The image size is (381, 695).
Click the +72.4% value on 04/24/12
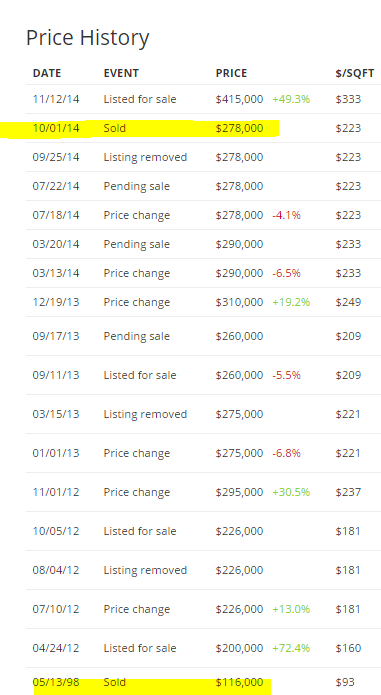pos(291,648)
